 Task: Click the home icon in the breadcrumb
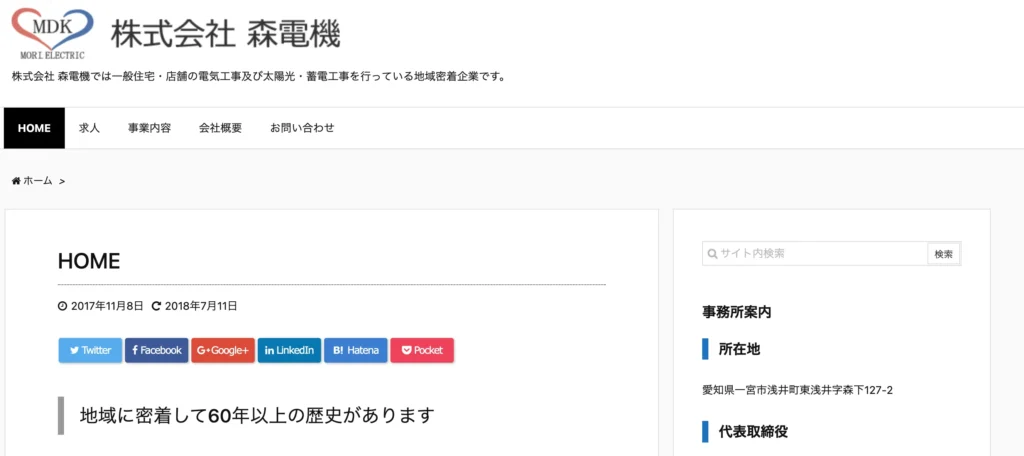tap(16, 181)
